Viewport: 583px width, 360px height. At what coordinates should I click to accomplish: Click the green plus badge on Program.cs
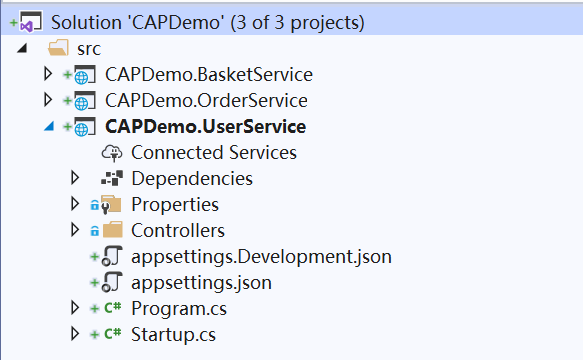click(95, 308)
